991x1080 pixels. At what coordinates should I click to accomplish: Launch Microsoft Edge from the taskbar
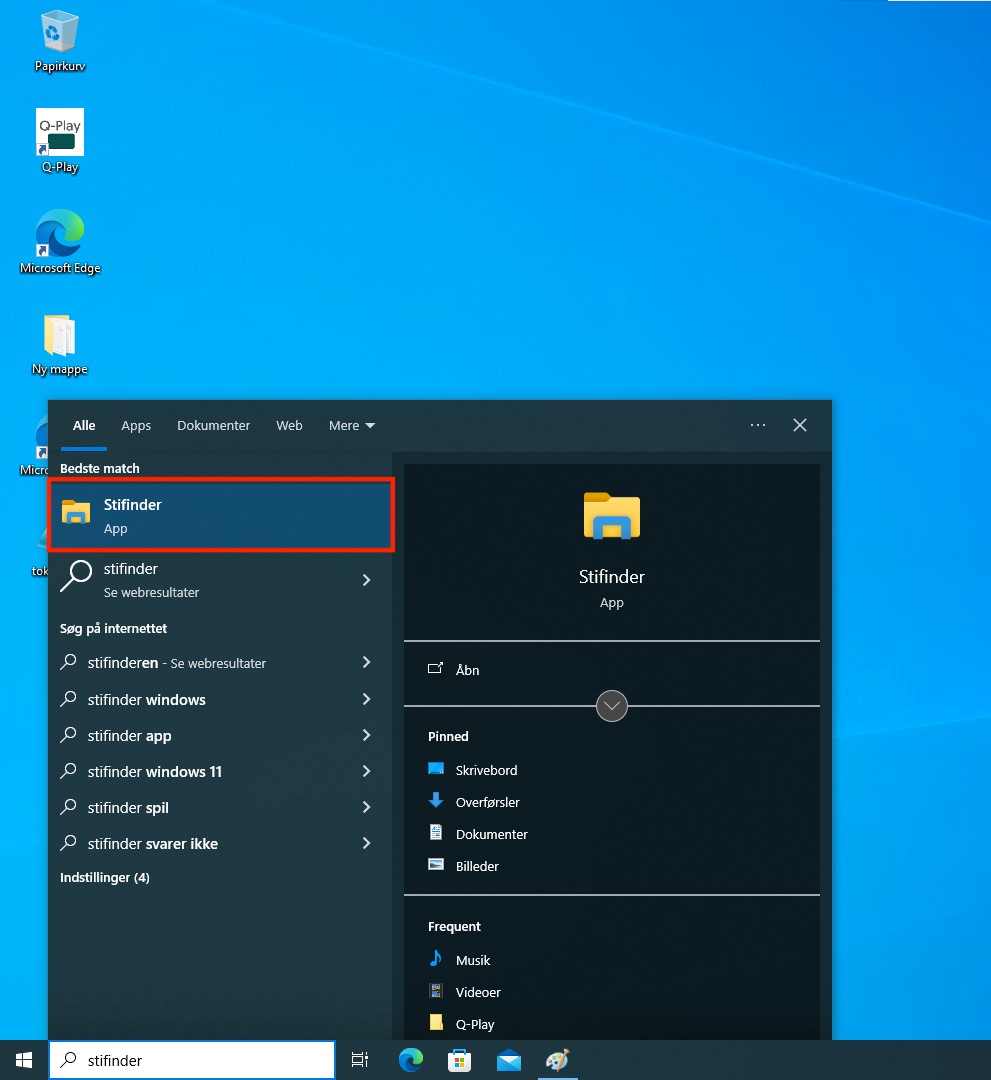click(411, 1060)
